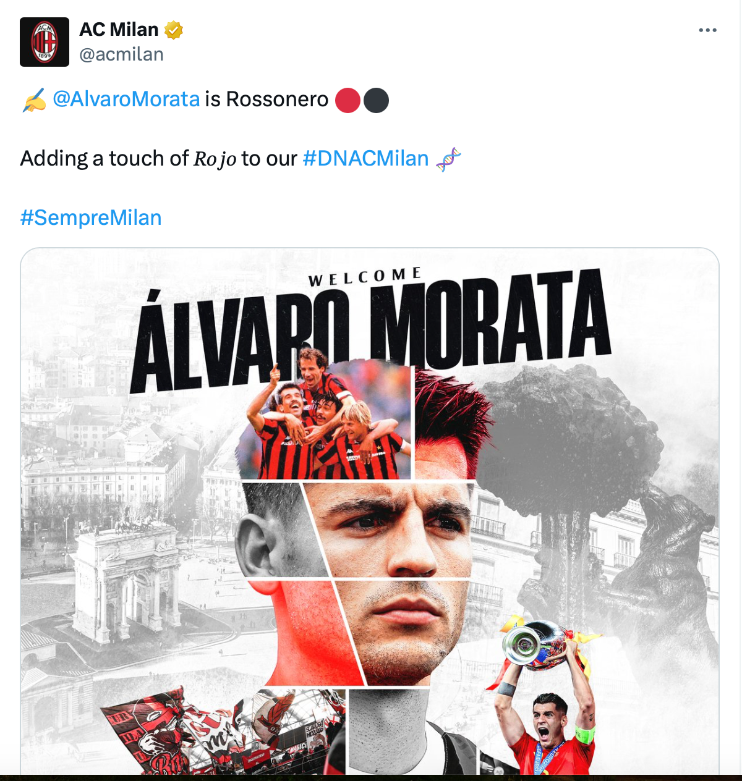Click the ÁLVARO MORATA headline in the graphic

click(x=371, y=329)
